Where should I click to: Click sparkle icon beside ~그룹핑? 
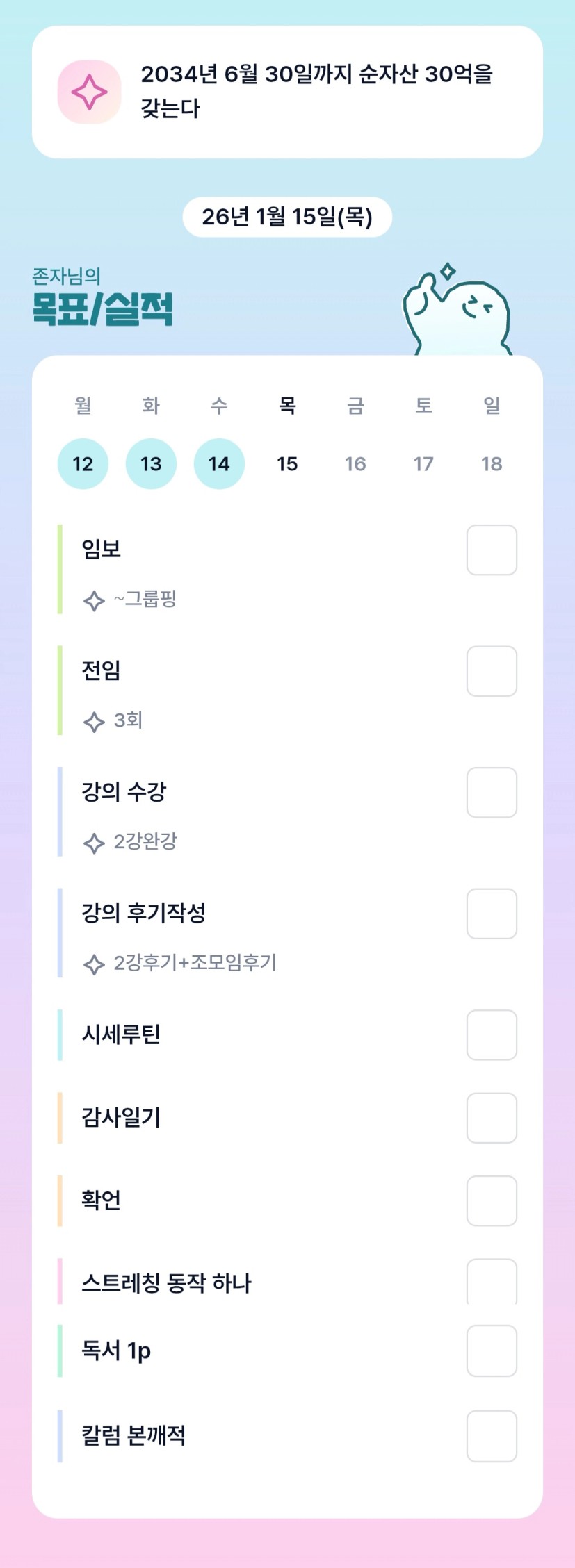click(x=94, y=600)
